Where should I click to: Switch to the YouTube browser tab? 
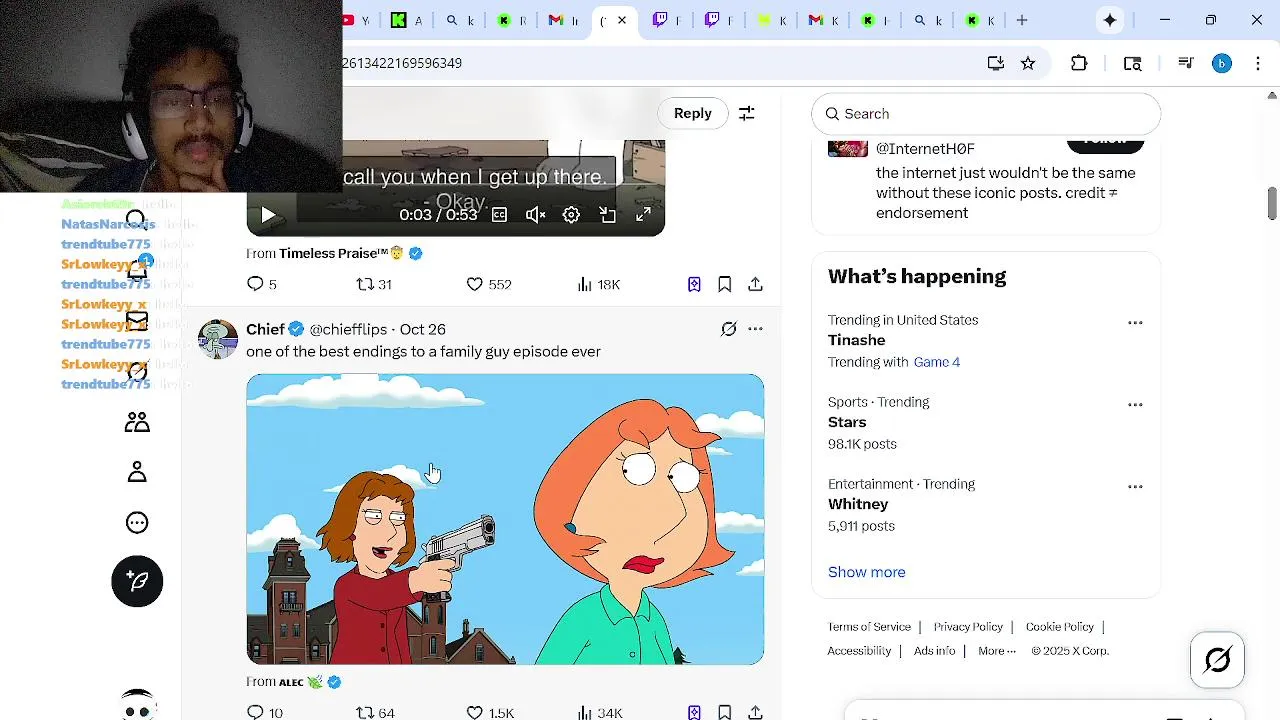[x=357, y=20]
